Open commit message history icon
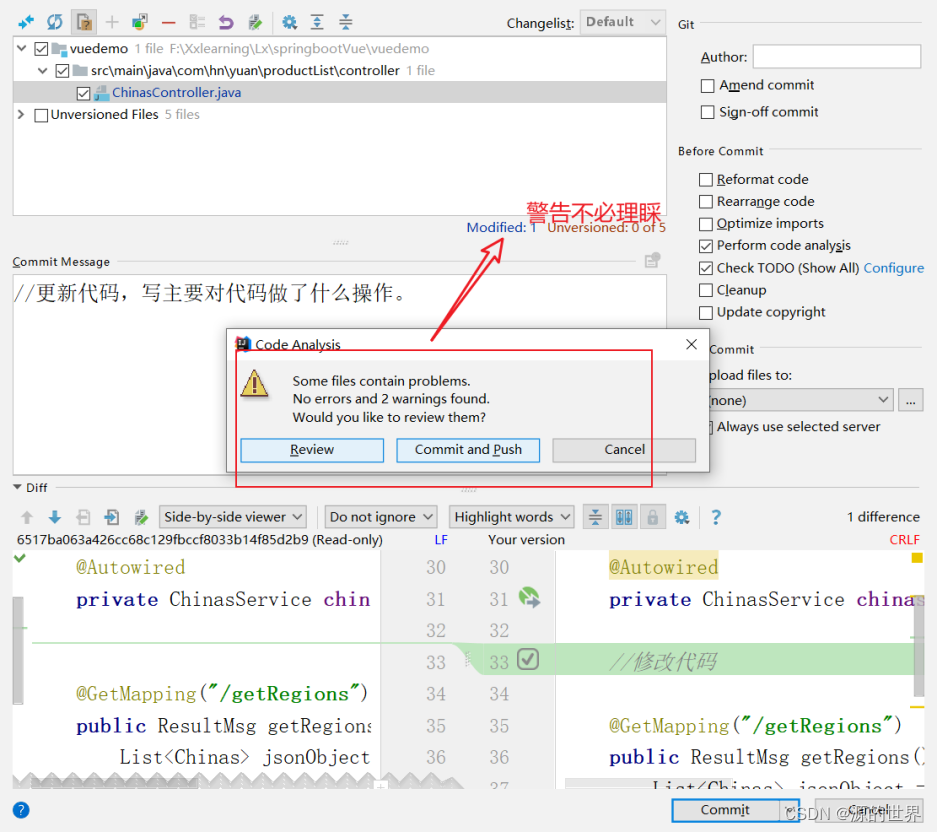The image size is (937, 832). point(652,261)
